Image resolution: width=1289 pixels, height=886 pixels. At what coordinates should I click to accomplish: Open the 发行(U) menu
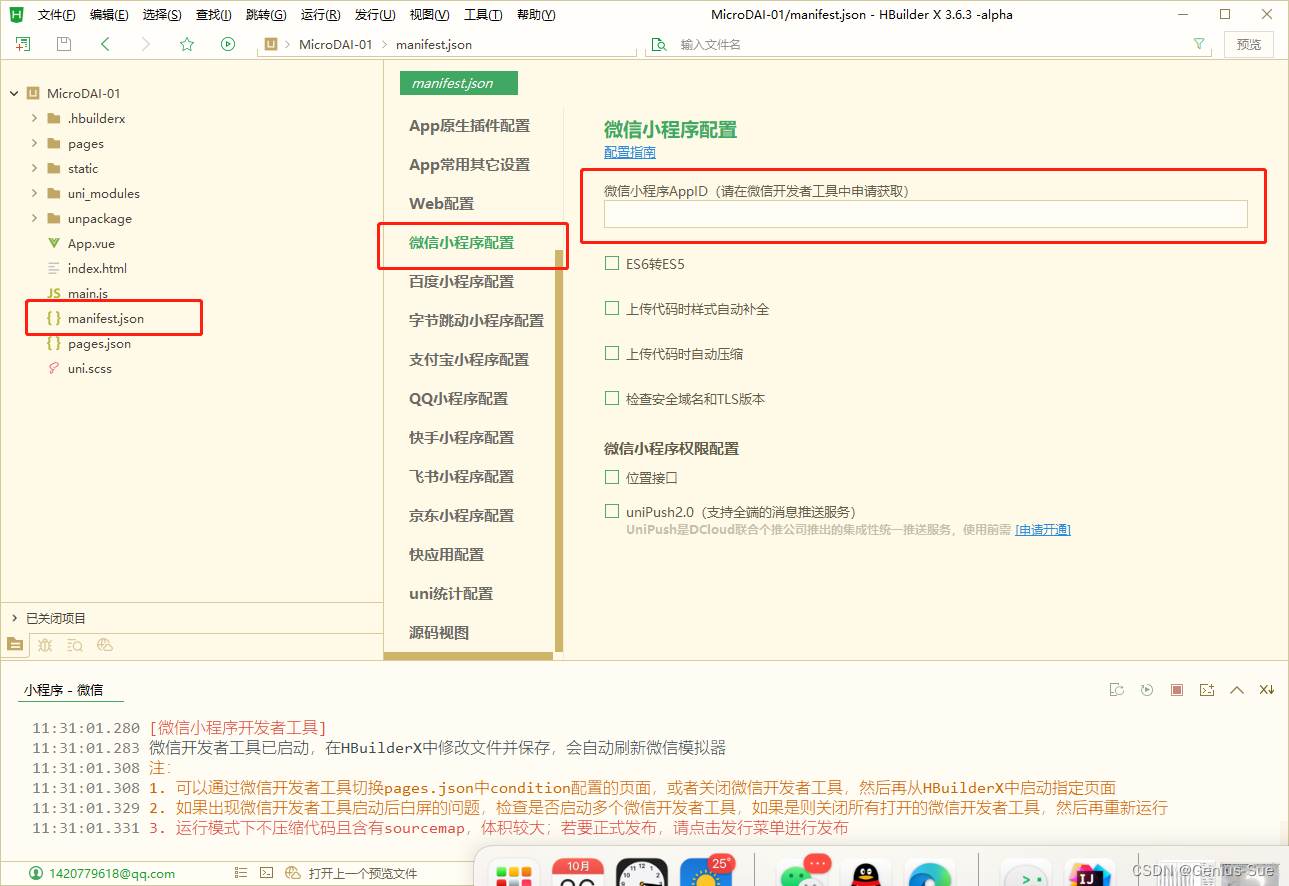pyautogui.click(x=375, y=15)
